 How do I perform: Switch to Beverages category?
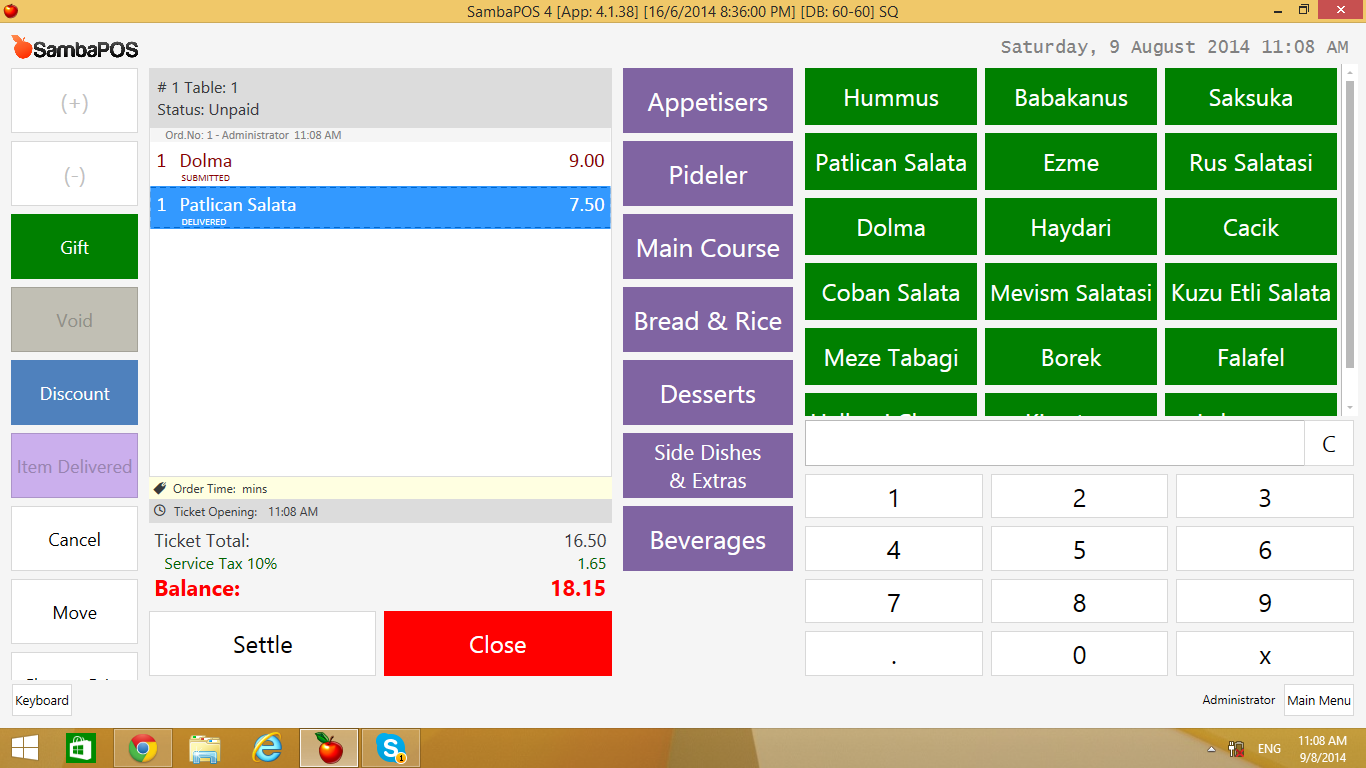coord(708,539)
